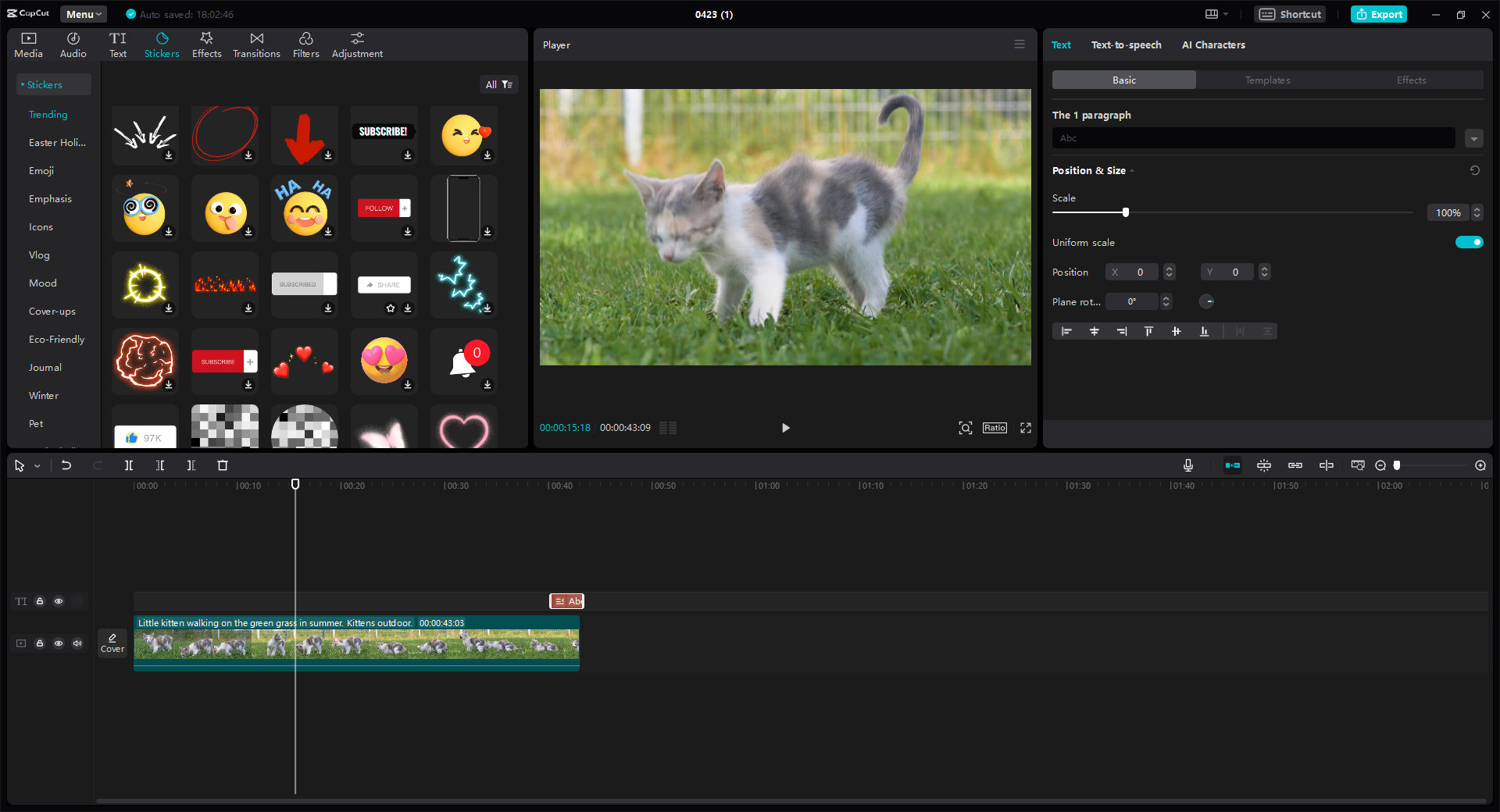The height and width of the screenshot is (812, 1500).
Task: Open the All filter dropdown in stickers
Action: 498,84
